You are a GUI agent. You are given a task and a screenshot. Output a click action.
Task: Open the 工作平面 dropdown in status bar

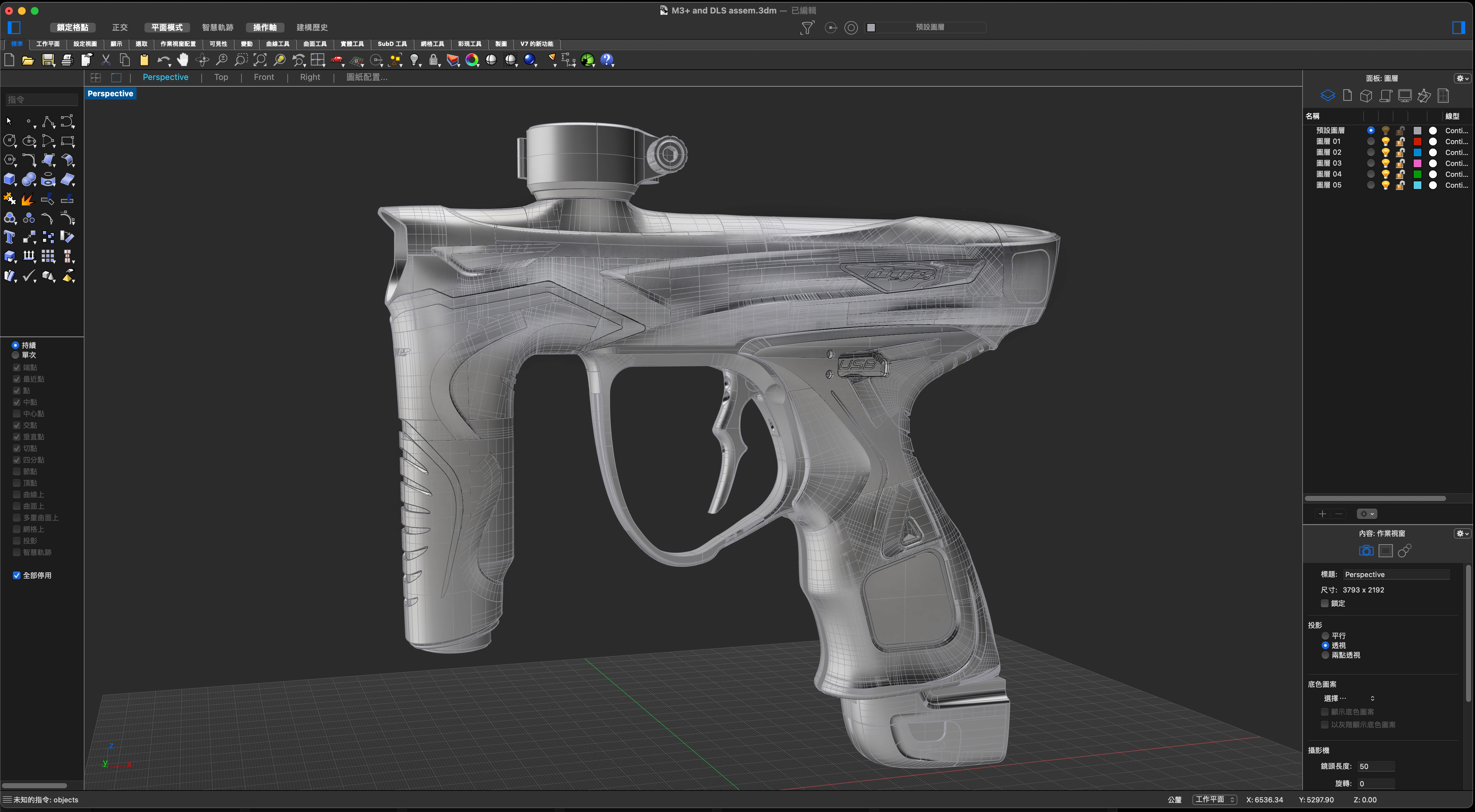point(1215,799)
